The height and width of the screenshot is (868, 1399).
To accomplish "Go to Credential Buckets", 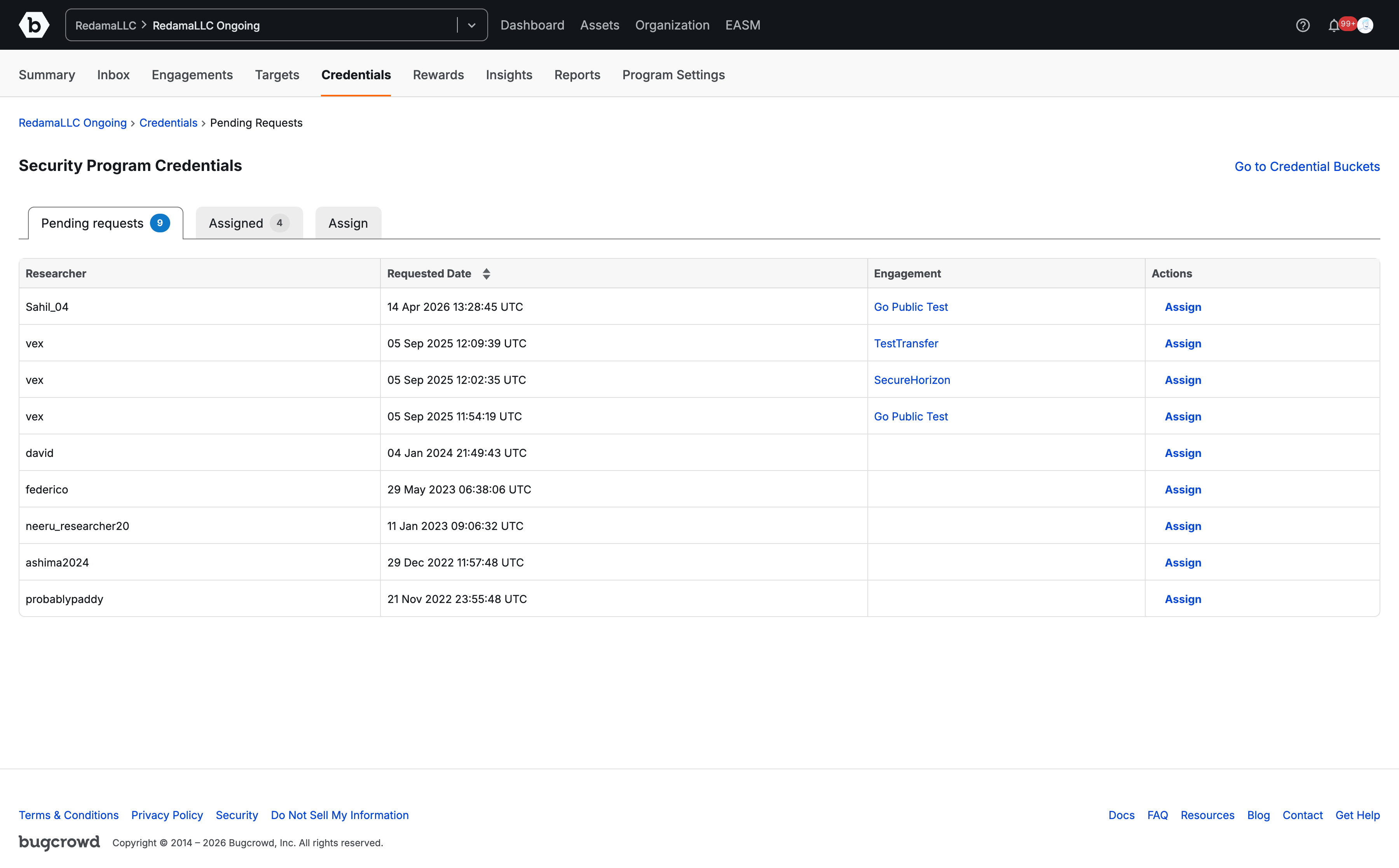I will tap(1307, 166).
